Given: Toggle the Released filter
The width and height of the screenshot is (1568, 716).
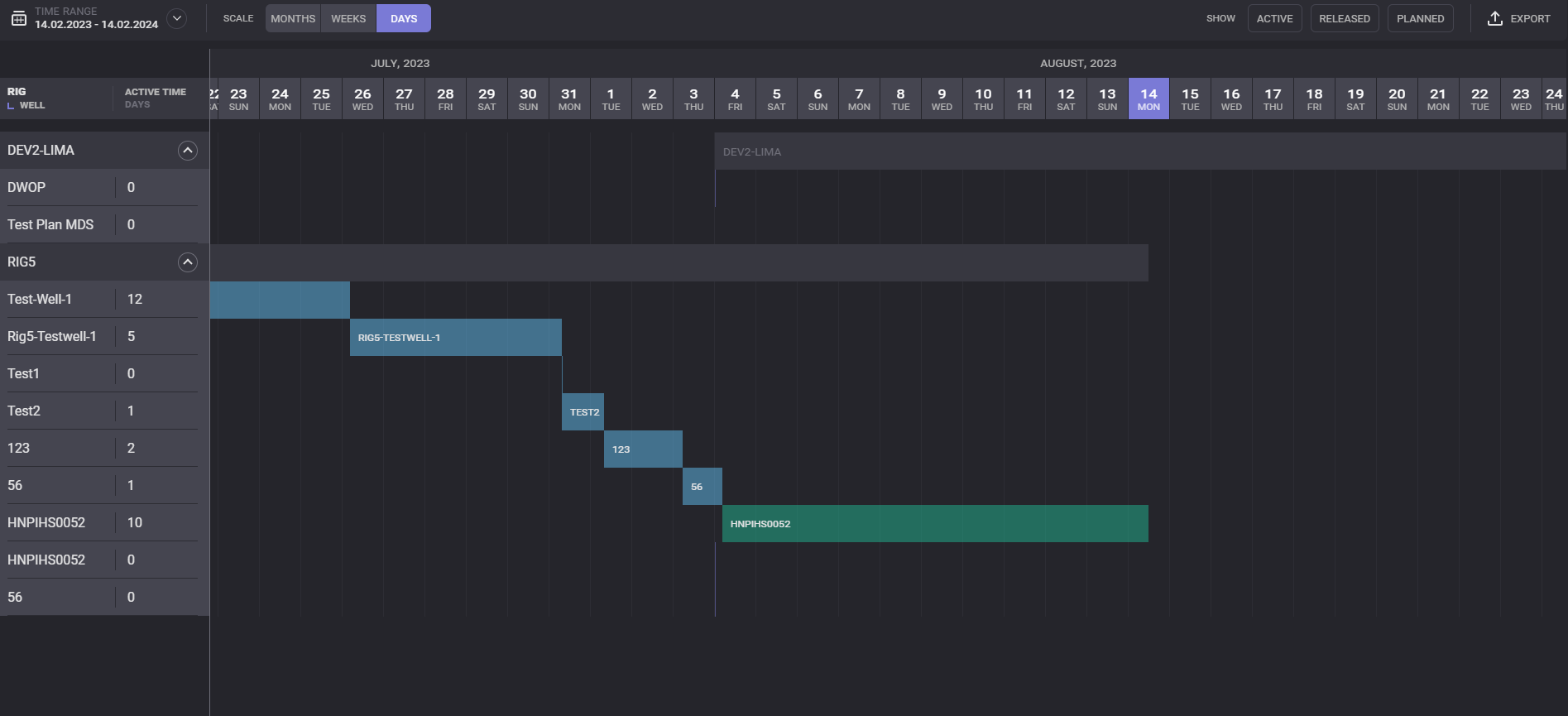Looking at the screenshot, I should coord(1344,18).
